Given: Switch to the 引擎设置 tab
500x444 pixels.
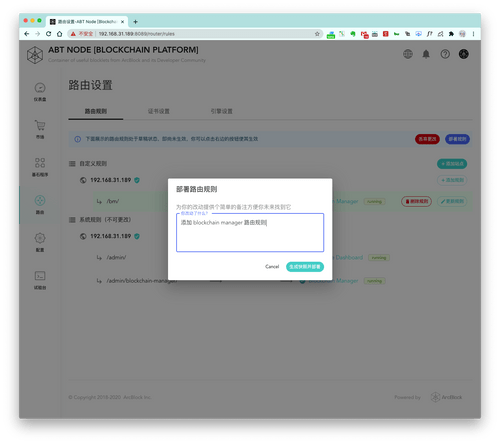Looking at the screenshot, I should pos(222,111).
